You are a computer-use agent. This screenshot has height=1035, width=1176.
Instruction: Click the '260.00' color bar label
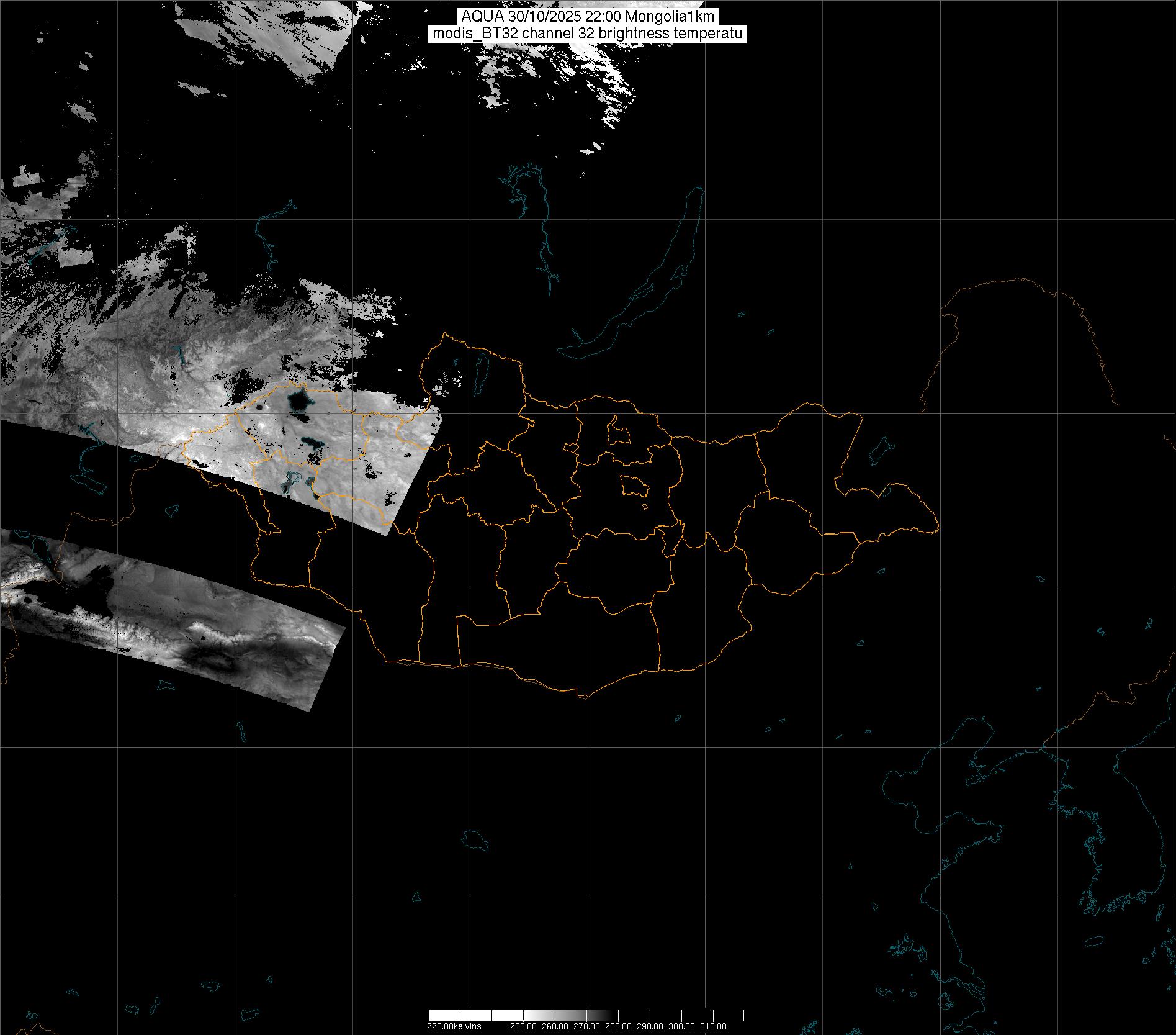point(555,1026)
